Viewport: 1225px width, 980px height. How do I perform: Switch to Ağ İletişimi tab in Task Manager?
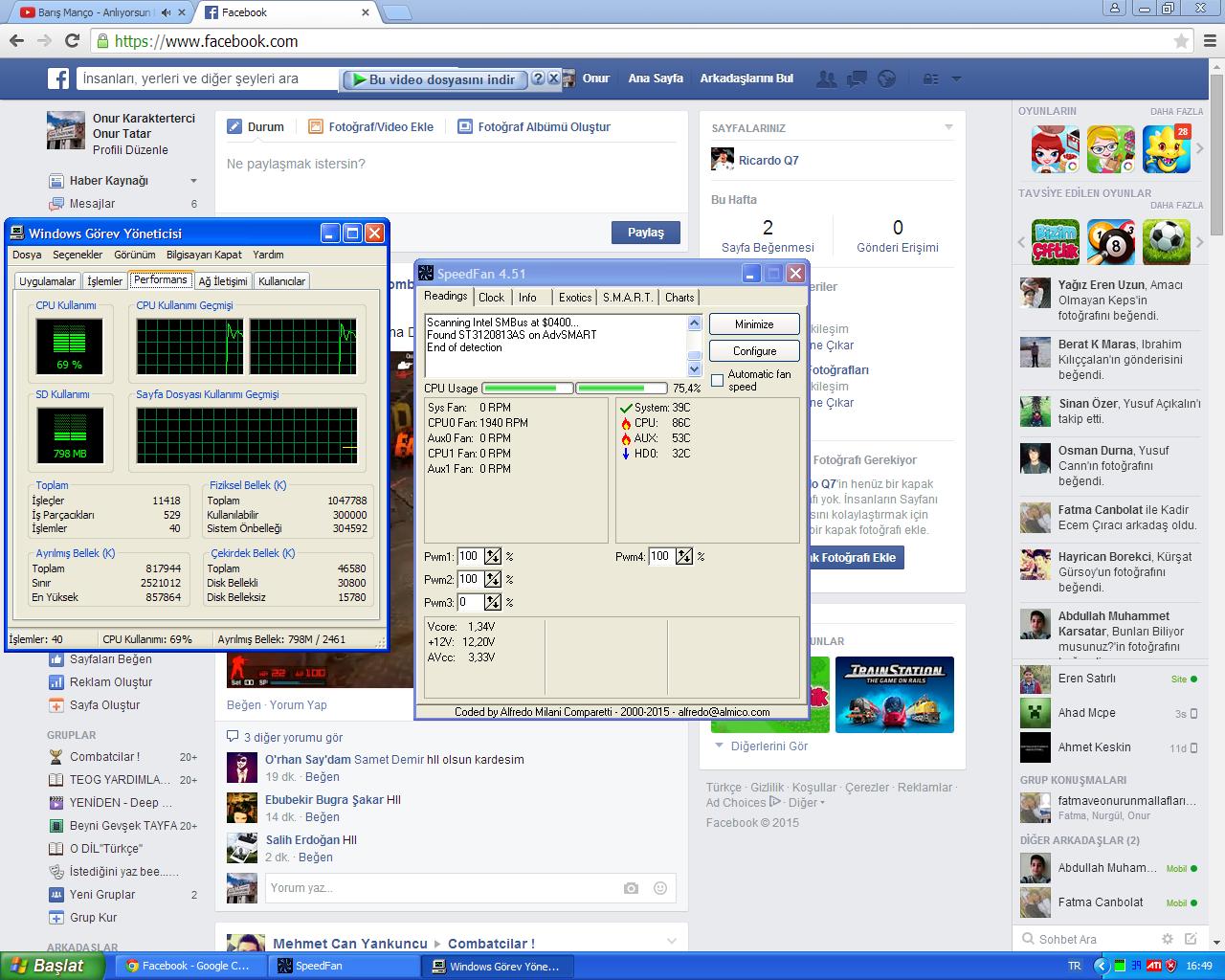[x=223, y=281]
